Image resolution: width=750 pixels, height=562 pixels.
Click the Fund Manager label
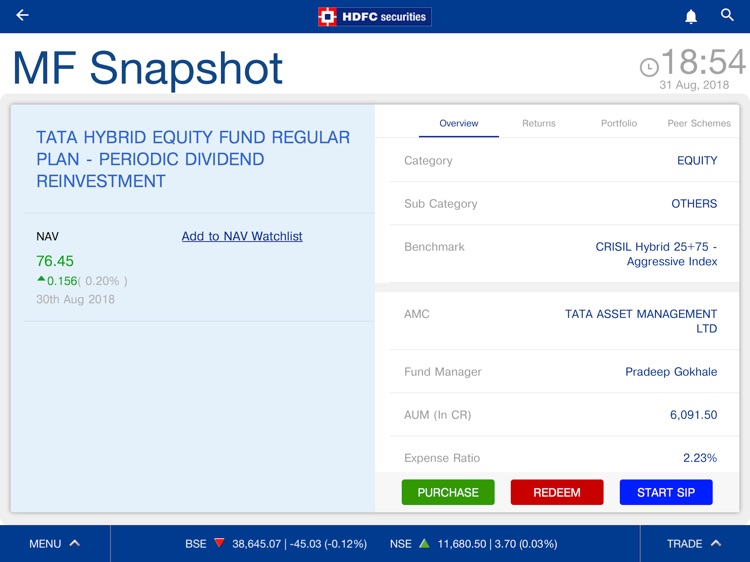tap(442, 372)
